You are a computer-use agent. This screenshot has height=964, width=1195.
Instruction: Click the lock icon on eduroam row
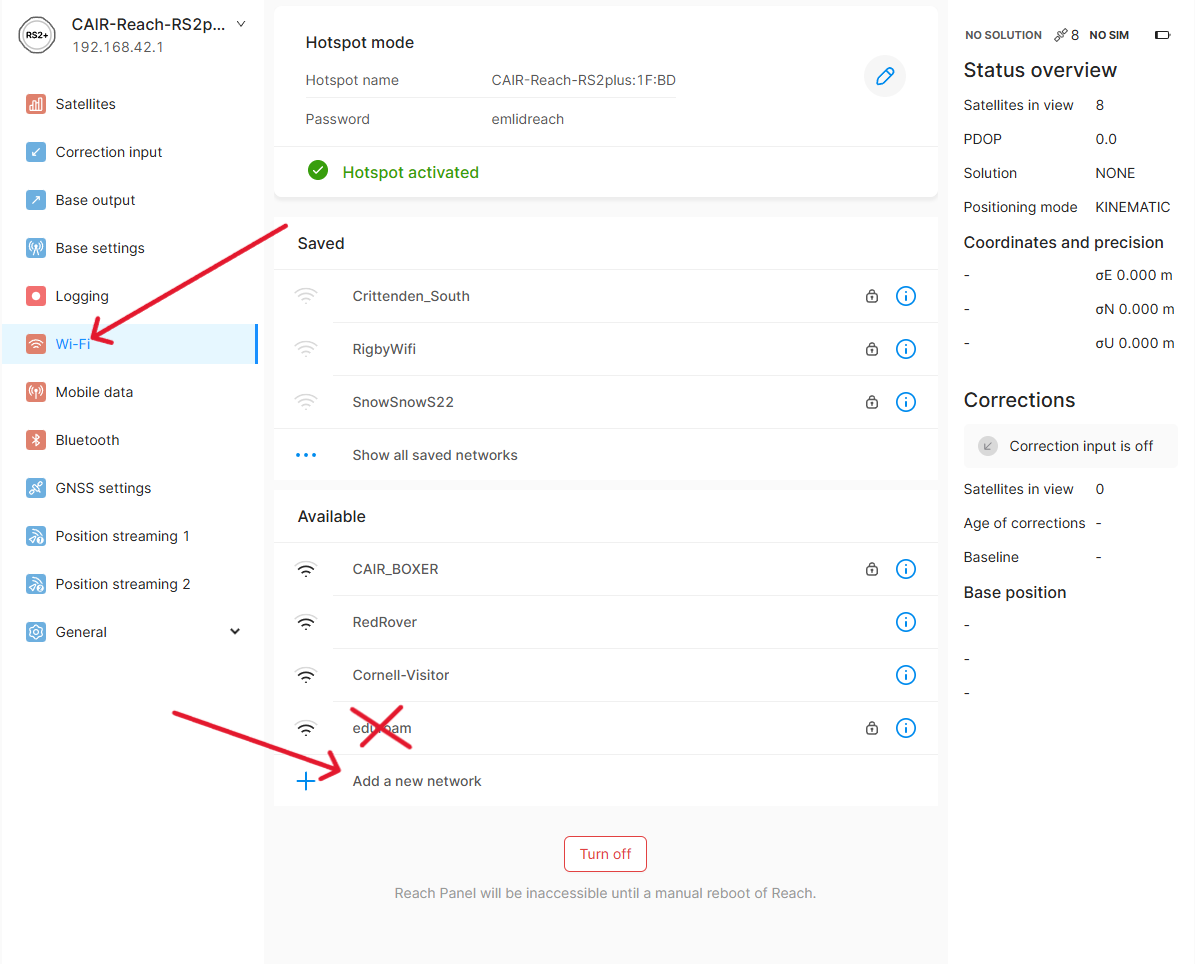pos(872,729)
